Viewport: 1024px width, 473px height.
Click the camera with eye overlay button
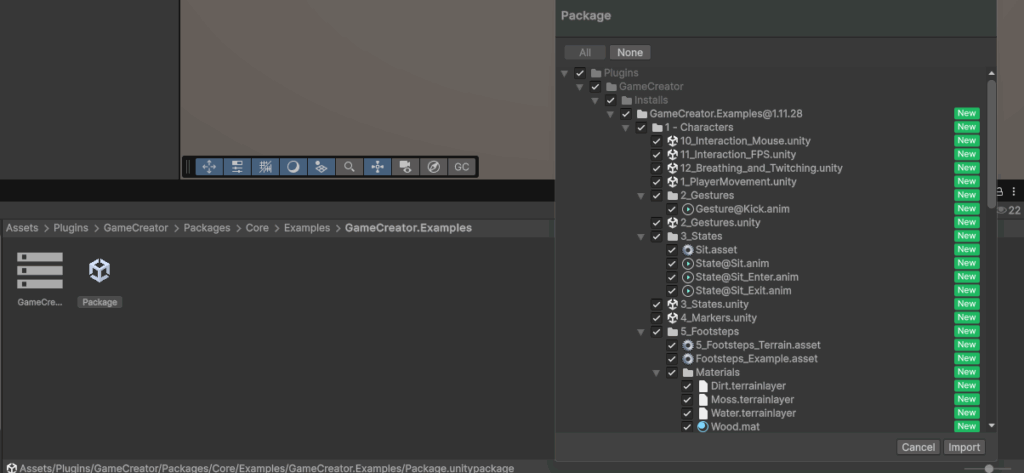(x=406, y=167)
